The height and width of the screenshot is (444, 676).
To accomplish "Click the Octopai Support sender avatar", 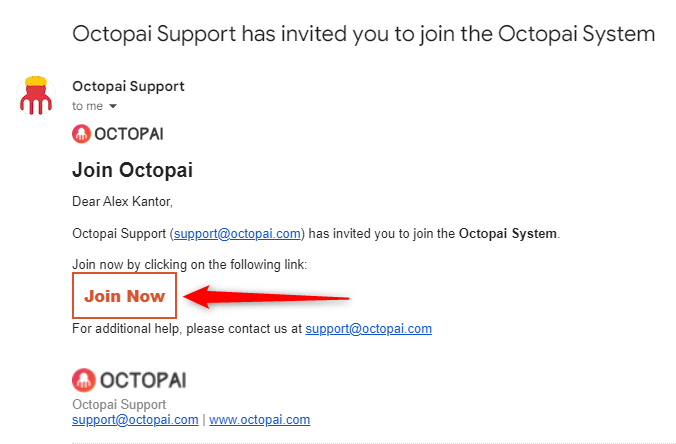I will (x=37, y=94).
